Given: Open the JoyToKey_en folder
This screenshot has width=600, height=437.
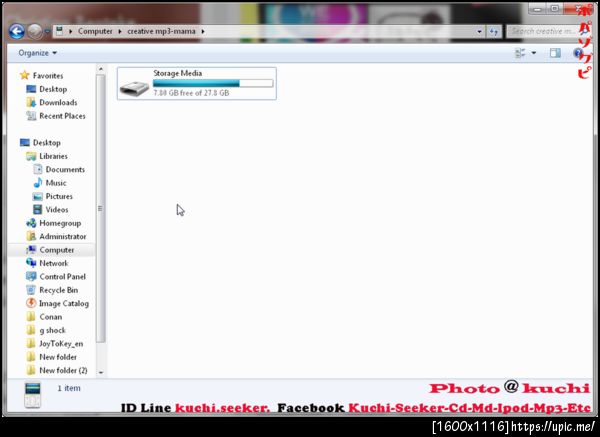Looking at the screenshot, I should pos(55,344).
